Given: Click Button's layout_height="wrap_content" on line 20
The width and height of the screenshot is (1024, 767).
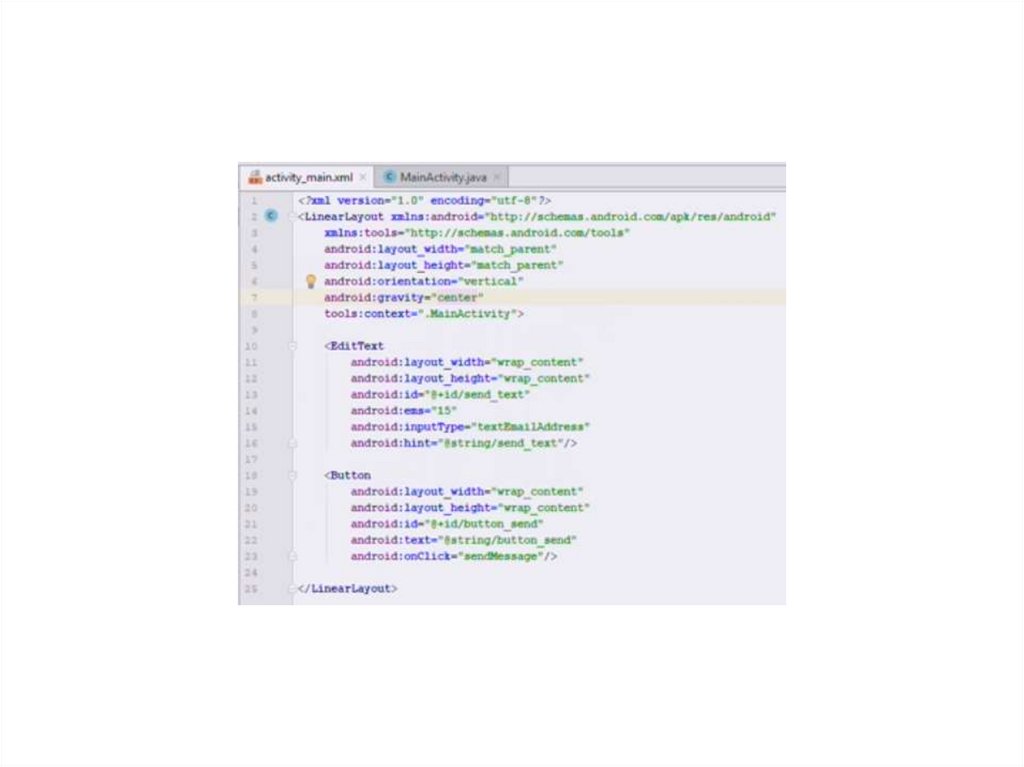Looking at the screenshot, I should click(x=470, y=508).
